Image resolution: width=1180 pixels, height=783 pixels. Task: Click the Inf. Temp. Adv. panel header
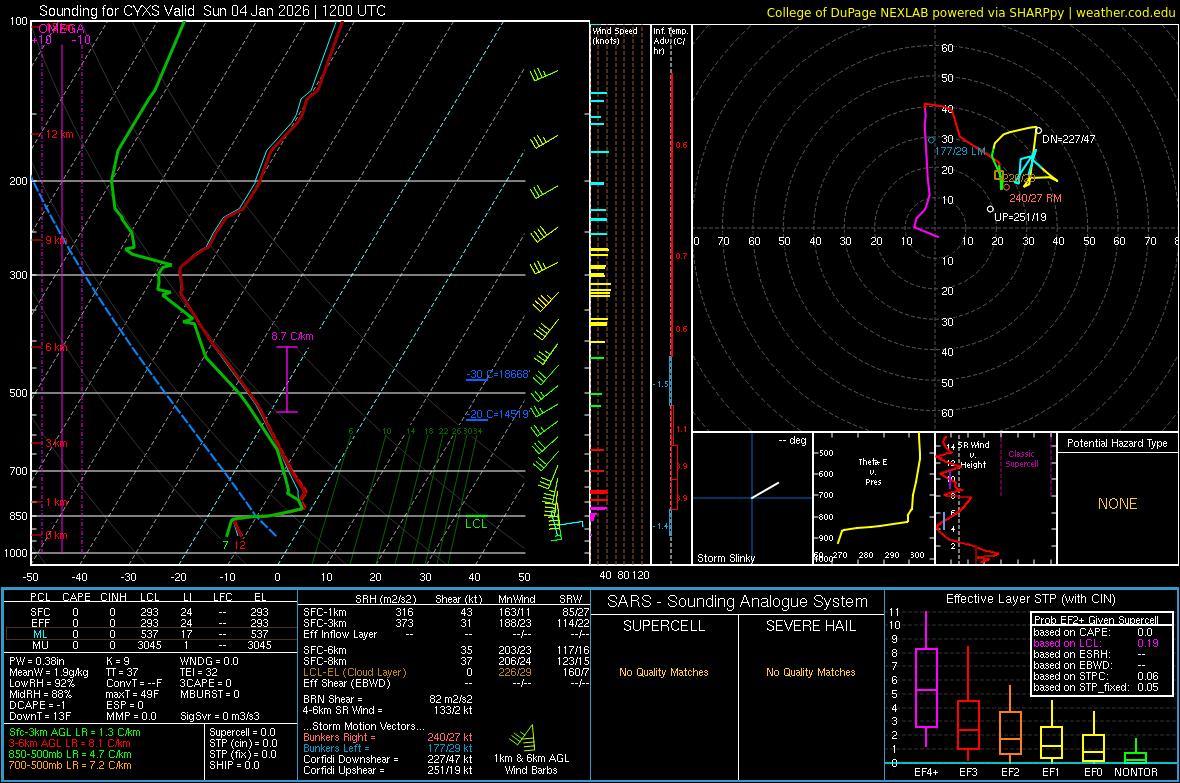click(670, 41)
